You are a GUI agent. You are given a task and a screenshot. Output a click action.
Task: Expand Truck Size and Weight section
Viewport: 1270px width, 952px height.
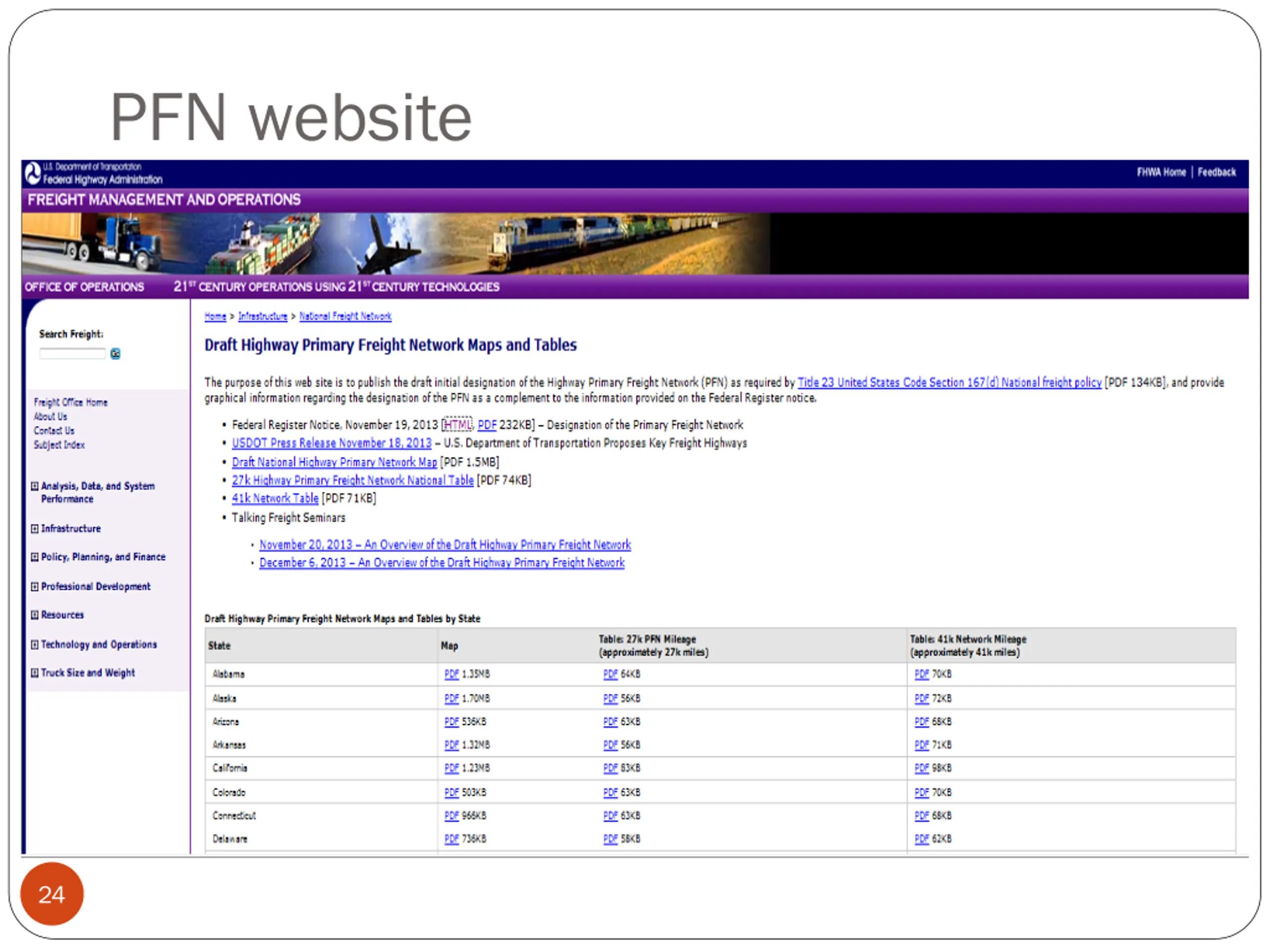(34, 672)
